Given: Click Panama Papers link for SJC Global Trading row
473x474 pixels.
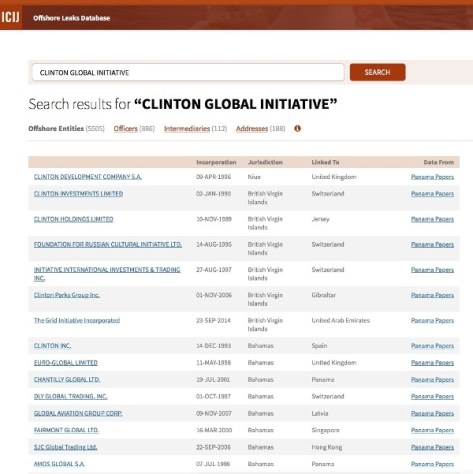Looking at the screenshot, I should tap(432, 447).
